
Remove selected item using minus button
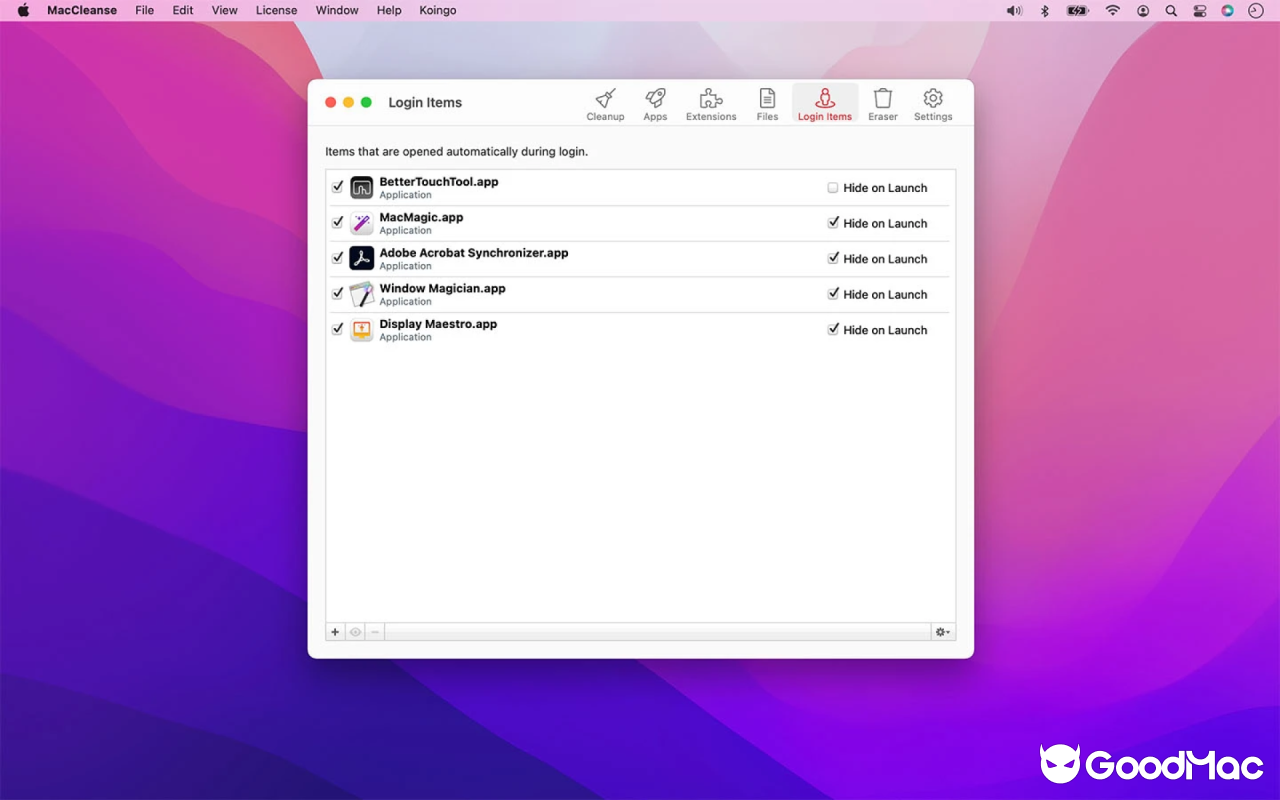coord(375,631)
